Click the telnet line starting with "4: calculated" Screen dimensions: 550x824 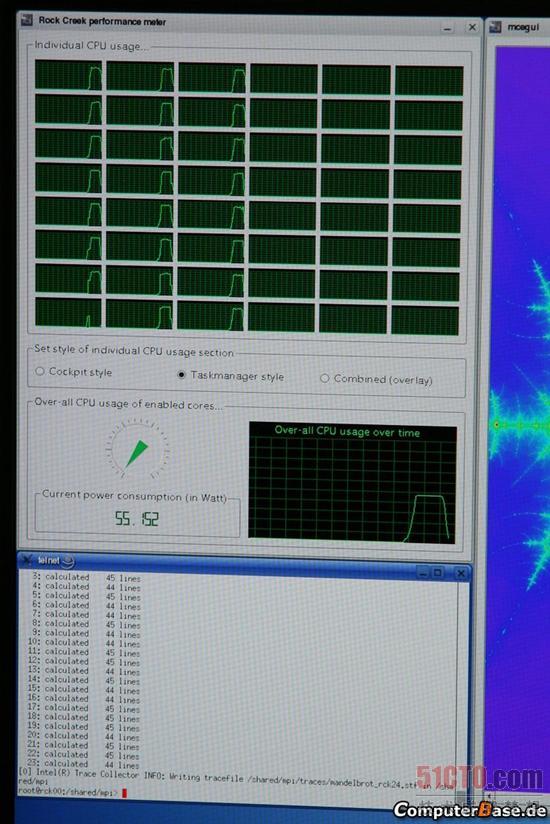coord(86,586)
